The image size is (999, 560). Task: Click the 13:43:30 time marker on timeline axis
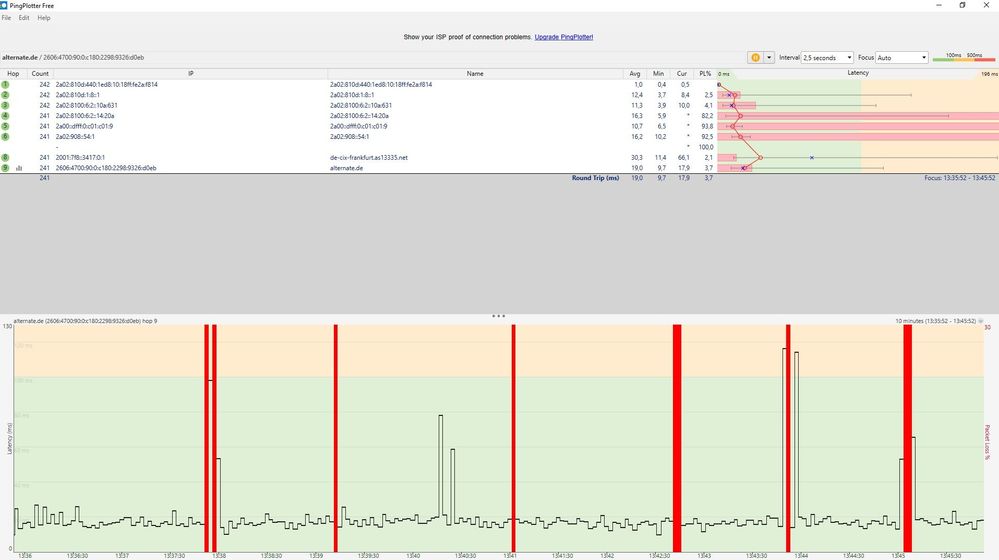coord(756,556)
